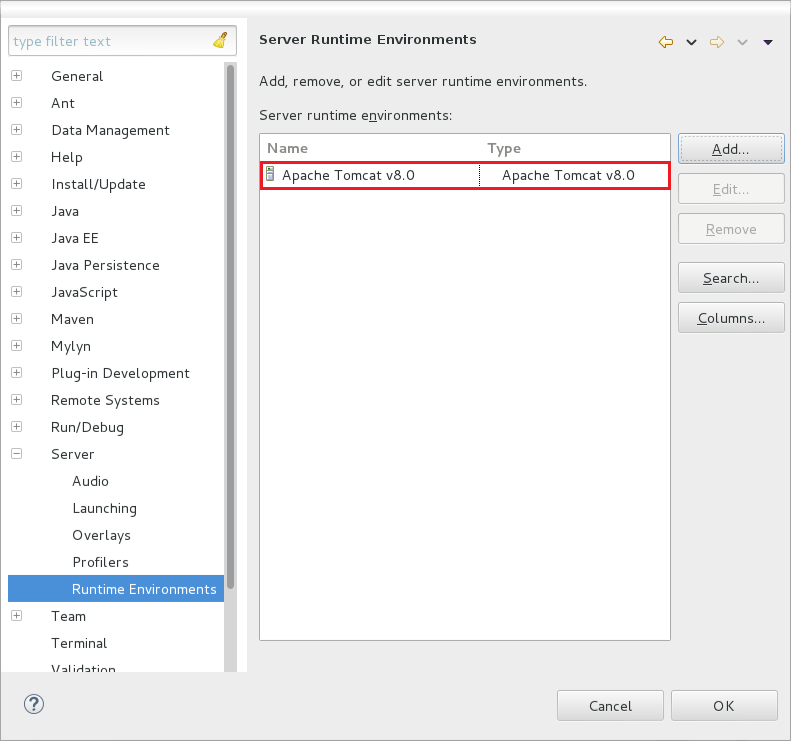
Task: Open the forward history dropdown arrow
Action: coord(742,42)
